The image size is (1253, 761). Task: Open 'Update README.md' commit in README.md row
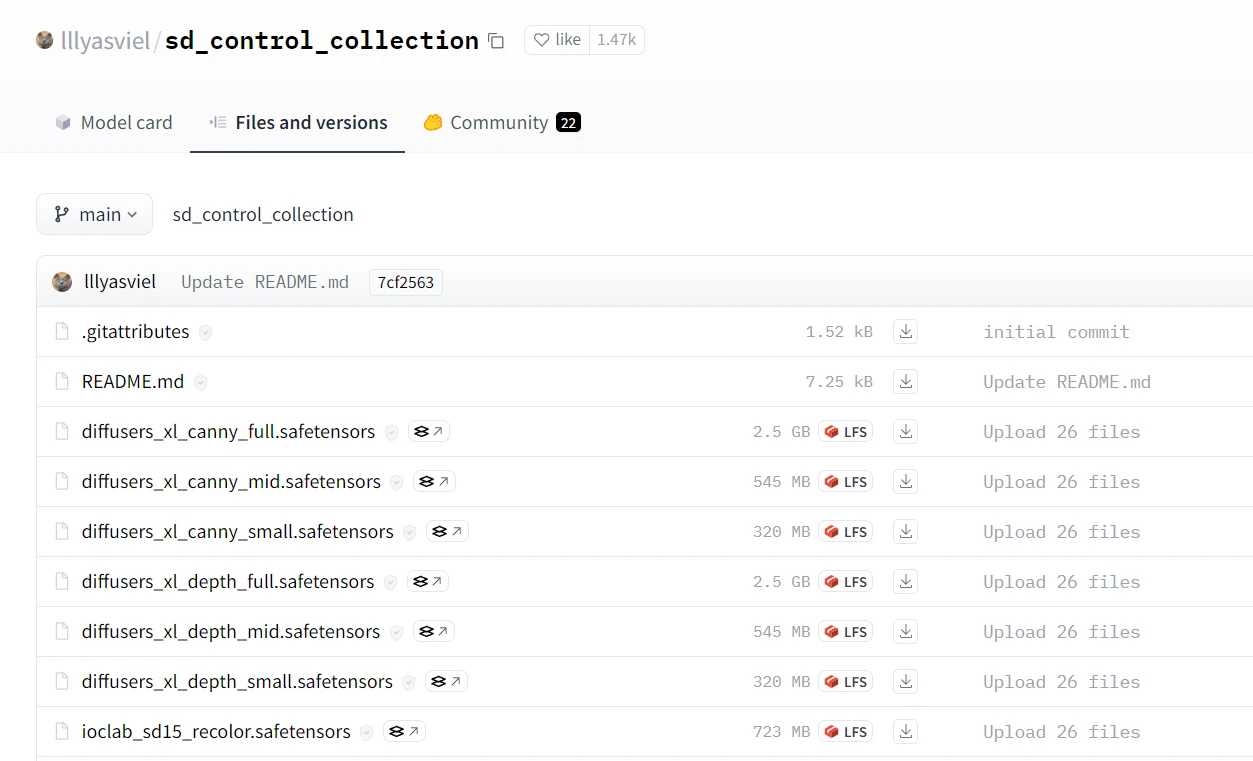click(1067, 382)
